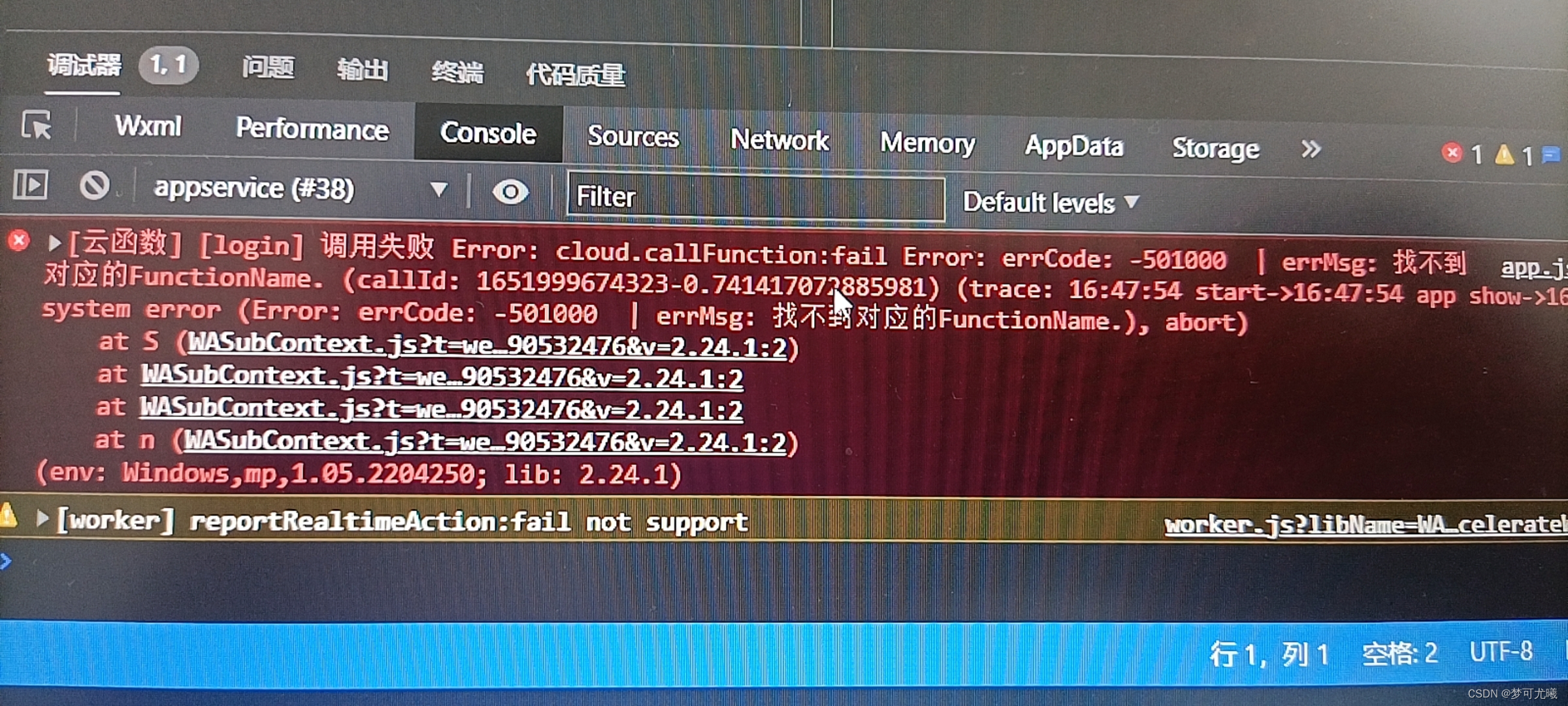Expand the worker reportRealtimeAction warning

[x=42, y=519]
